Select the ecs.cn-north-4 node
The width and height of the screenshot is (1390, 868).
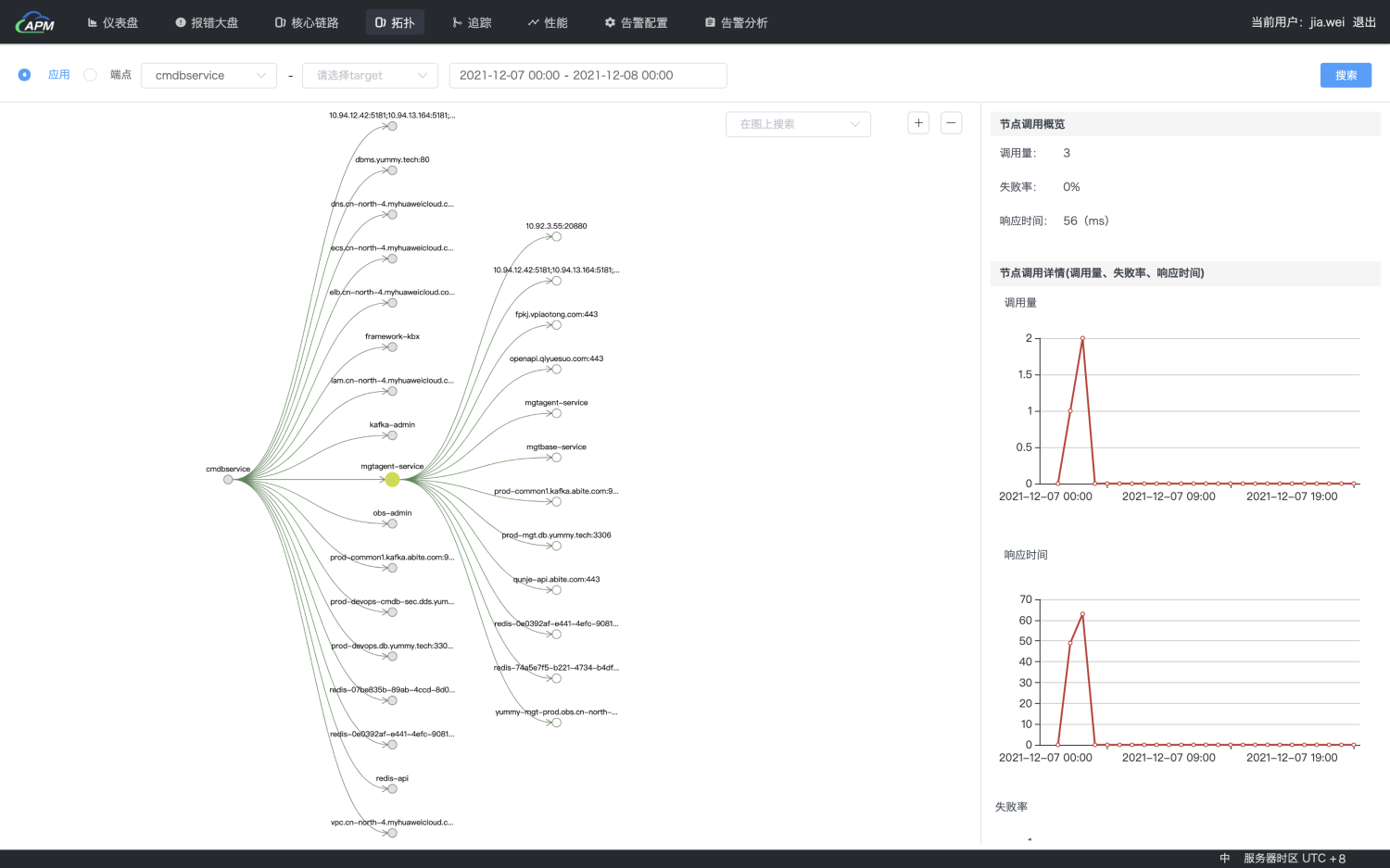(392, 258)
